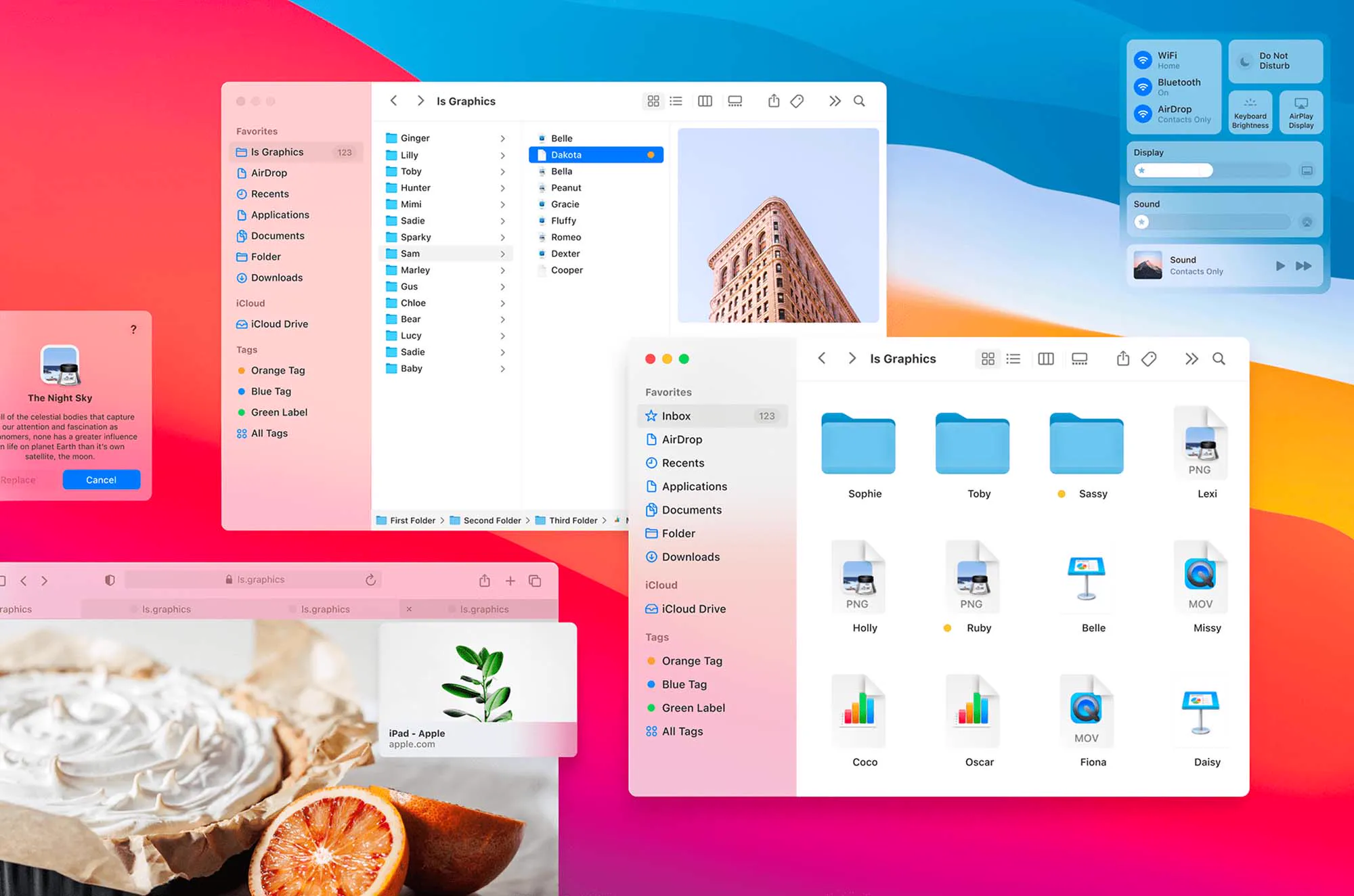Click Cancel in The Night Sky dialog

102,480
